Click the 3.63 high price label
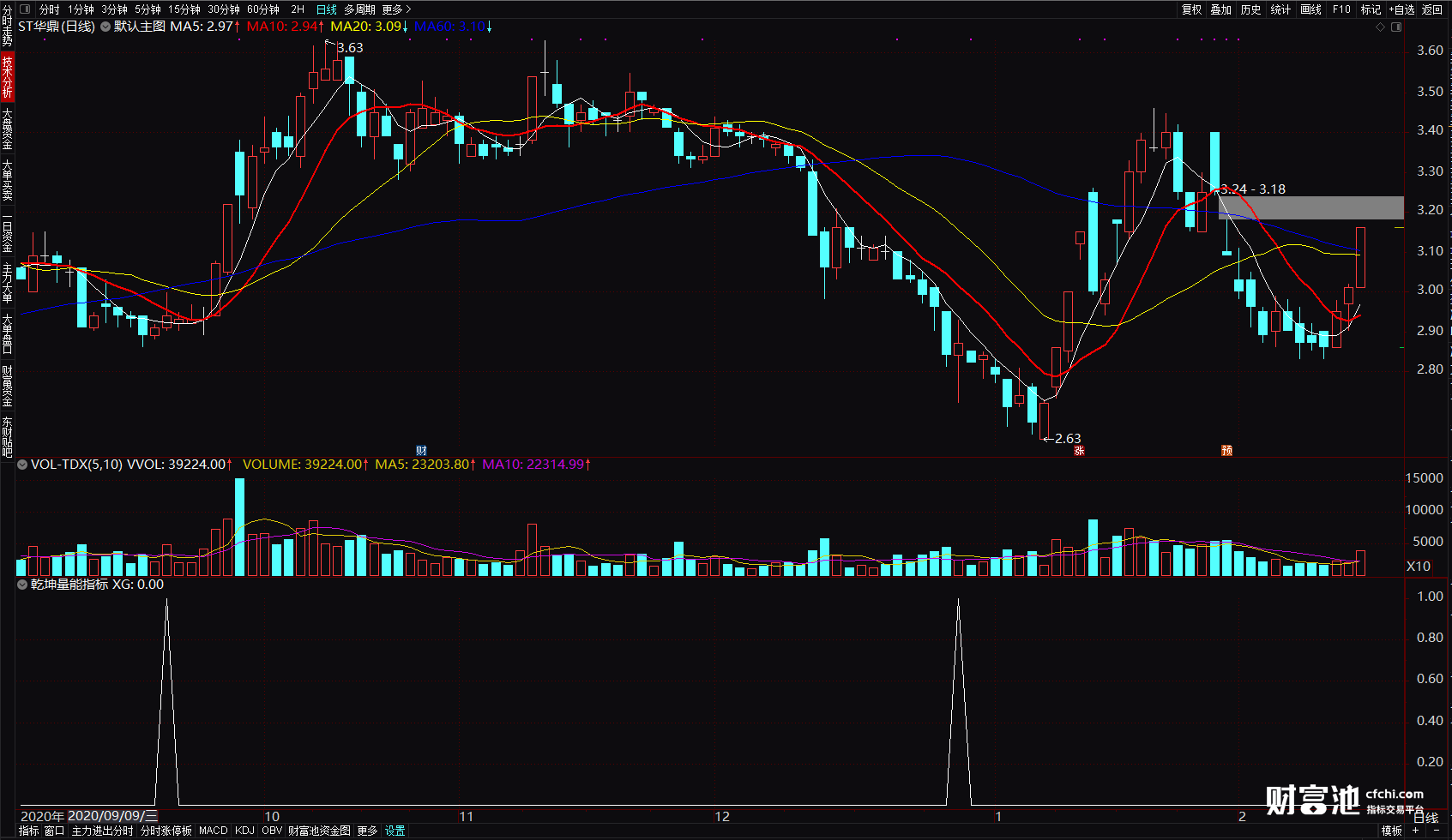1452x840 pixels. 350,48
